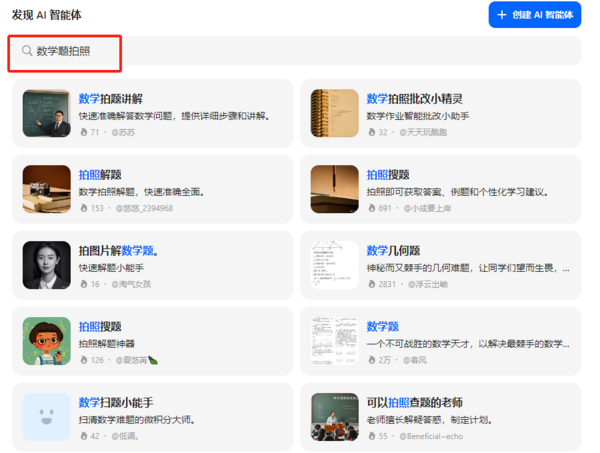Image resolution: width=600 pixels, height=453 pixels.
Task: Click the author name @Beneficial~echo
Action: pyautogui.click(x=431, y=436)
